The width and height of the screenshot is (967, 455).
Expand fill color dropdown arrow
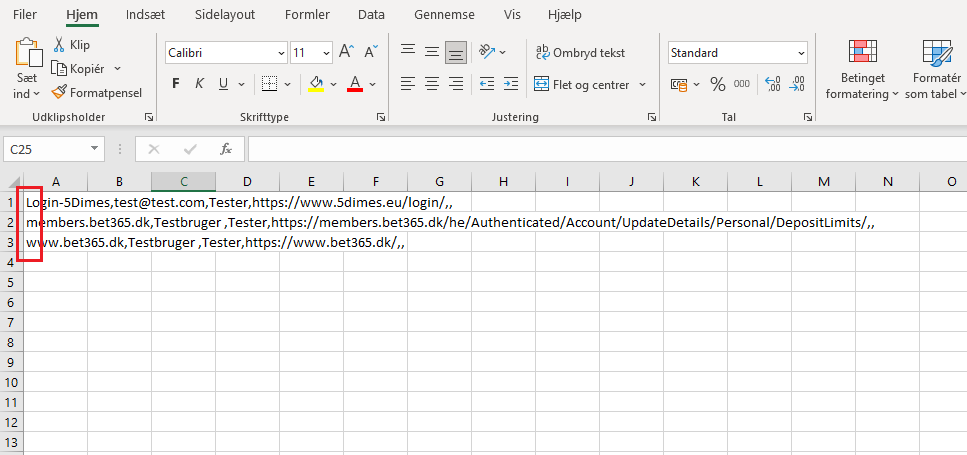tap(334, 84)
